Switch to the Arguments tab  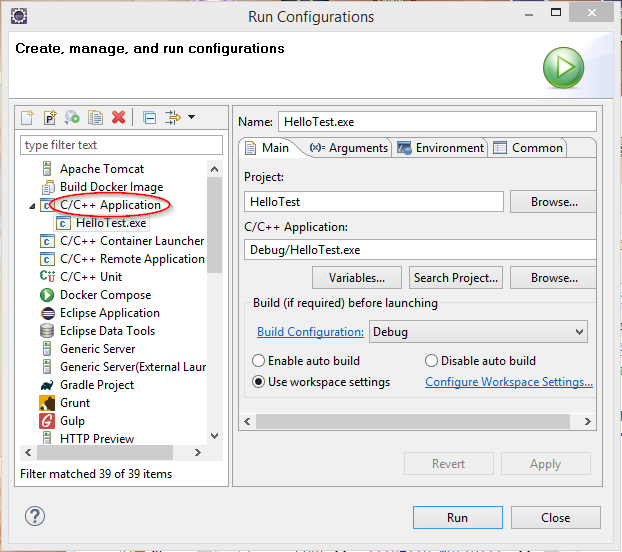[348, 148]
